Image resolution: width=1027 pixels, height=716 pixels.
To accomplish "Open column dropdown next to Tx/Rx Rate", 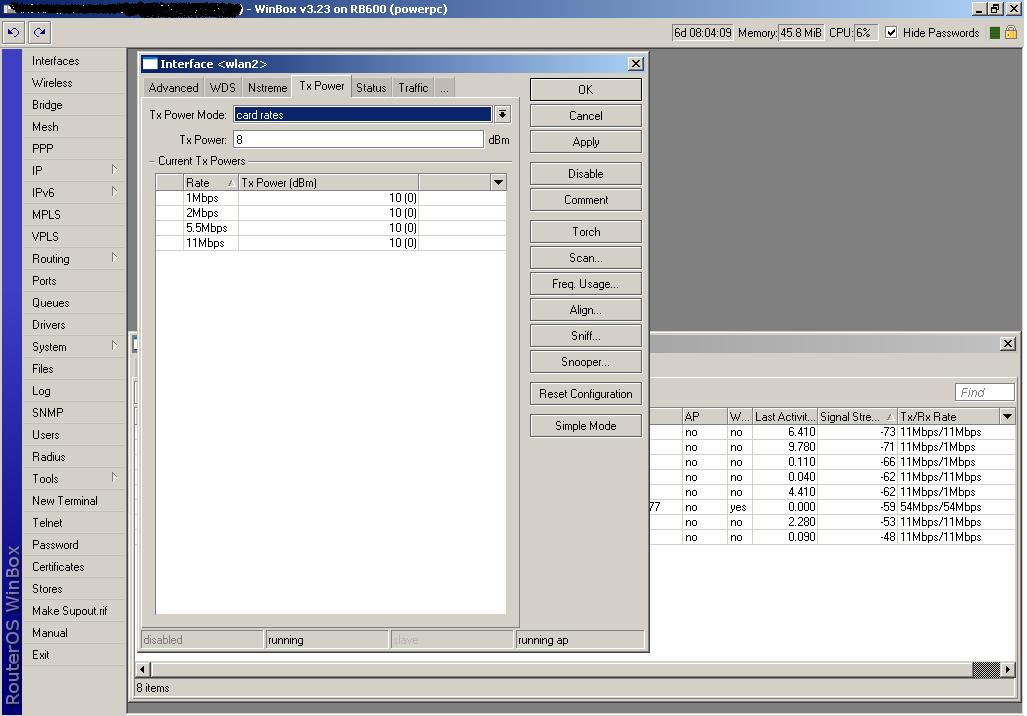I will coord(1007,417).
